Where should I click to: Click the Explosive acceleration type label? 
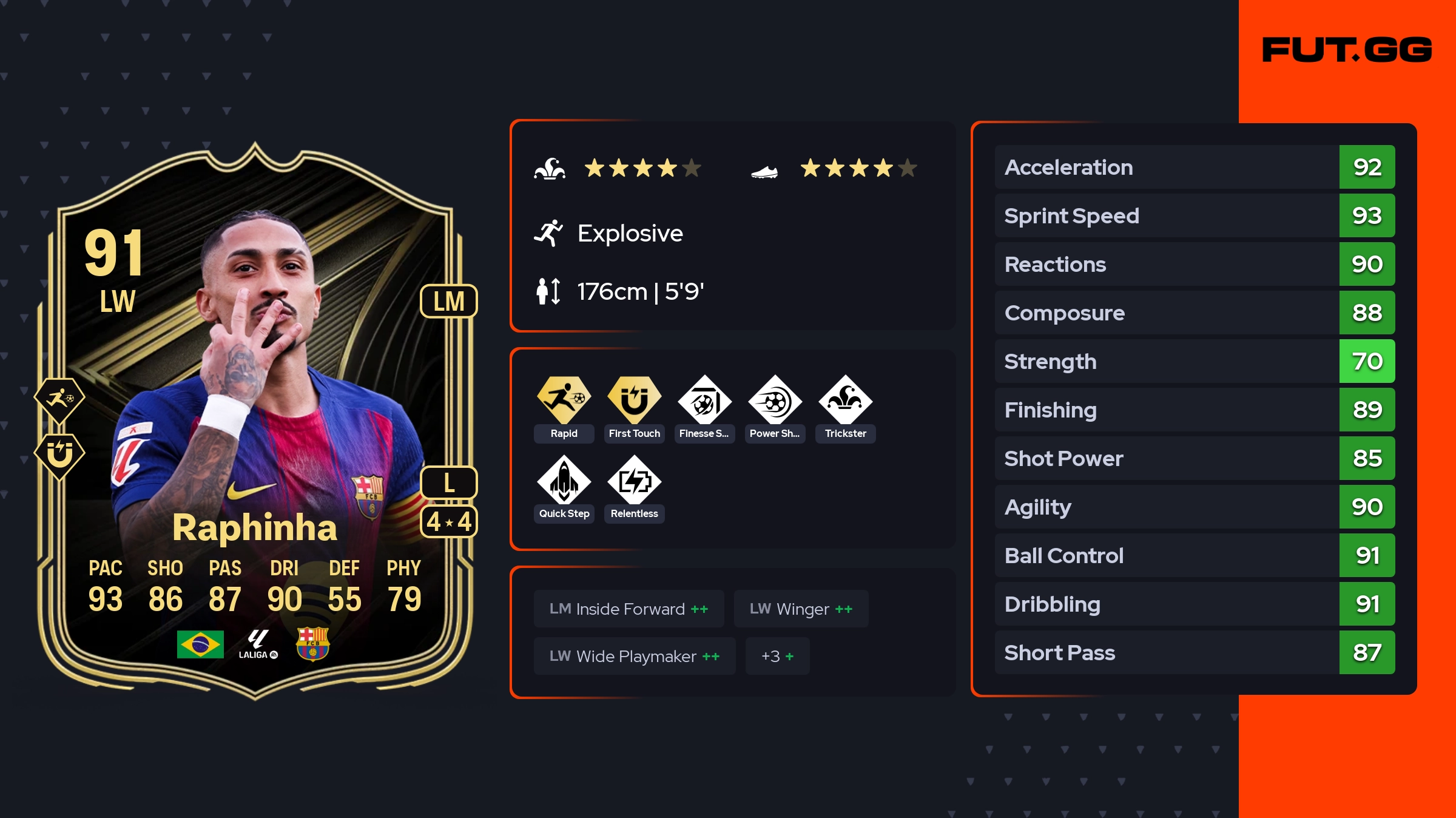tap(630, 233)
